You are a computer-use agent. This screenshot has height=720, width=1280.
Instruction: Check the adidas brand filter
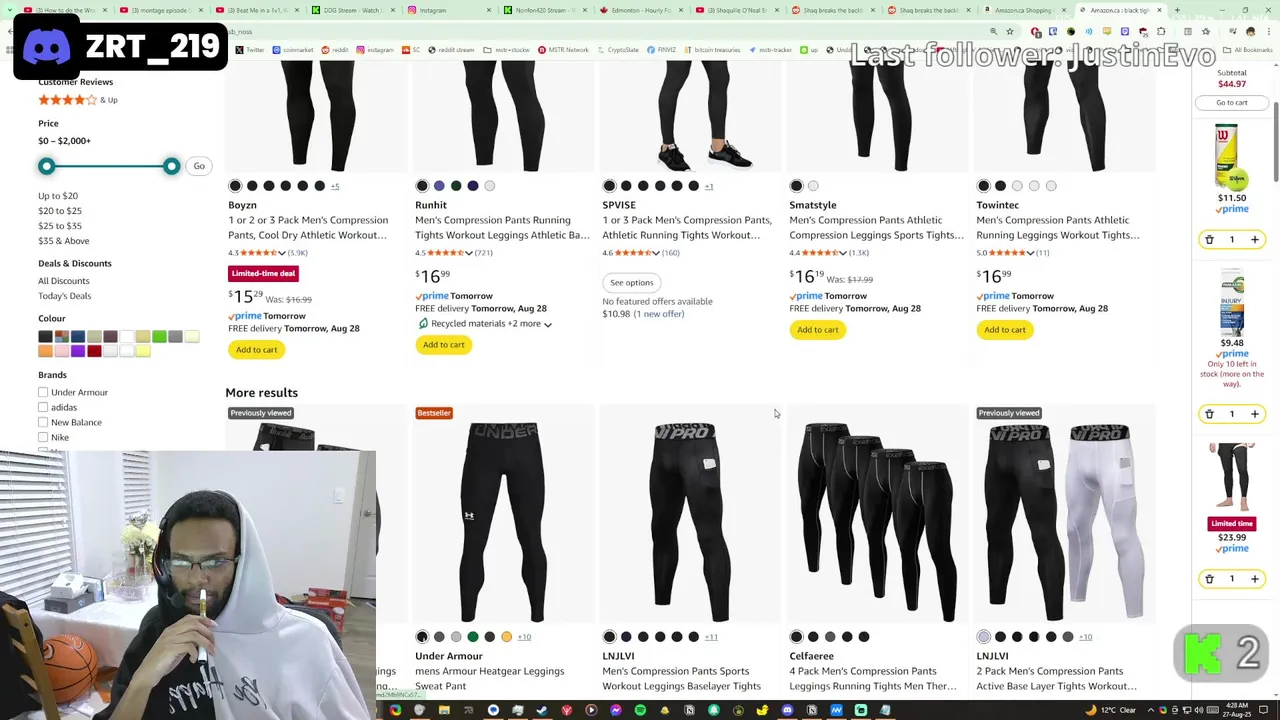point(43,407)
